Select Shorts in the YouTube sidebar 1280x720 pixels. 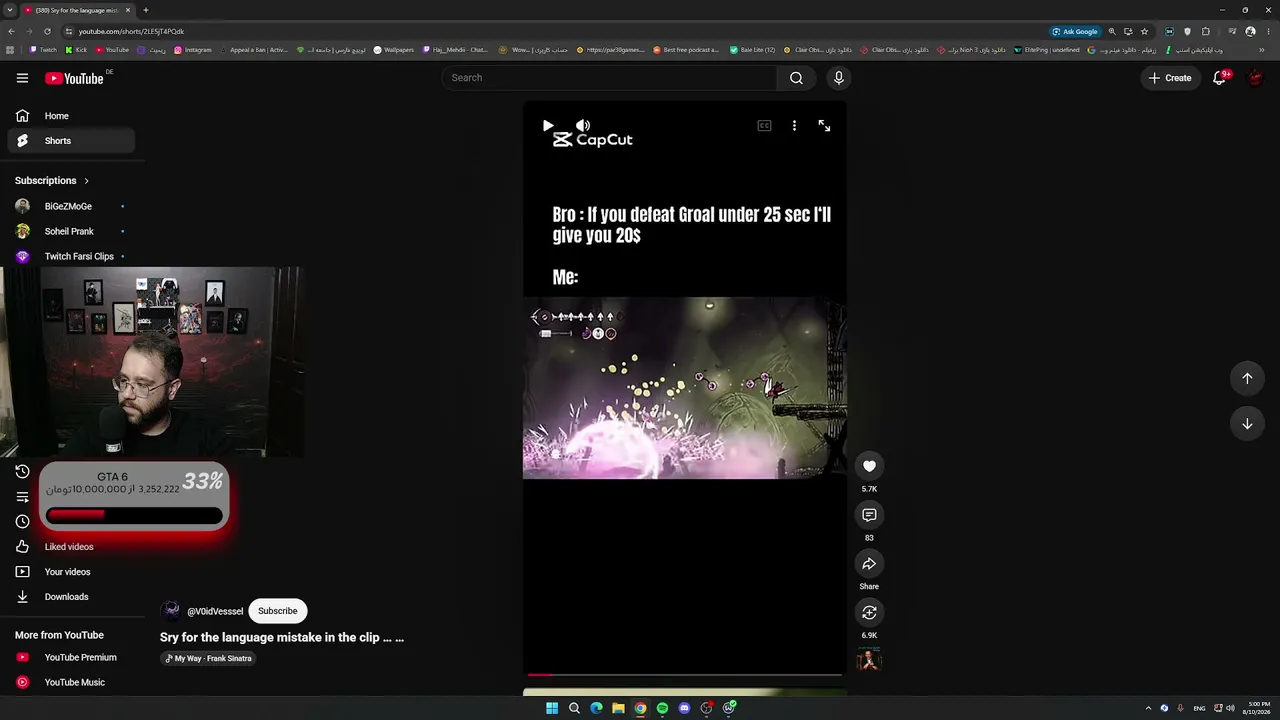[x=71, y=141]
